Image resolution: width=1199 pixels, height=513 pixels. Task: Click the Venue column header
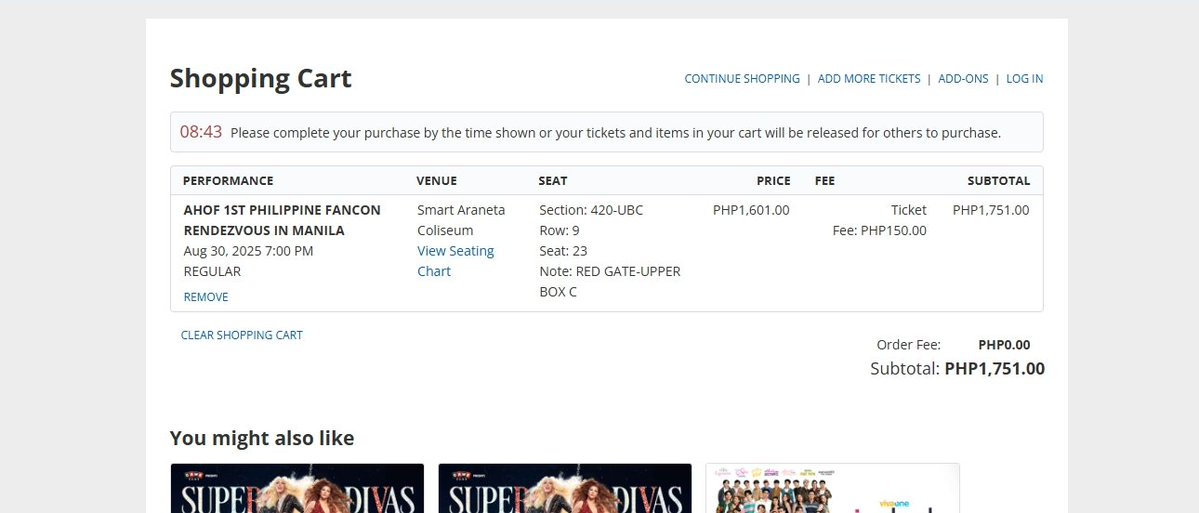coord(437,180)
